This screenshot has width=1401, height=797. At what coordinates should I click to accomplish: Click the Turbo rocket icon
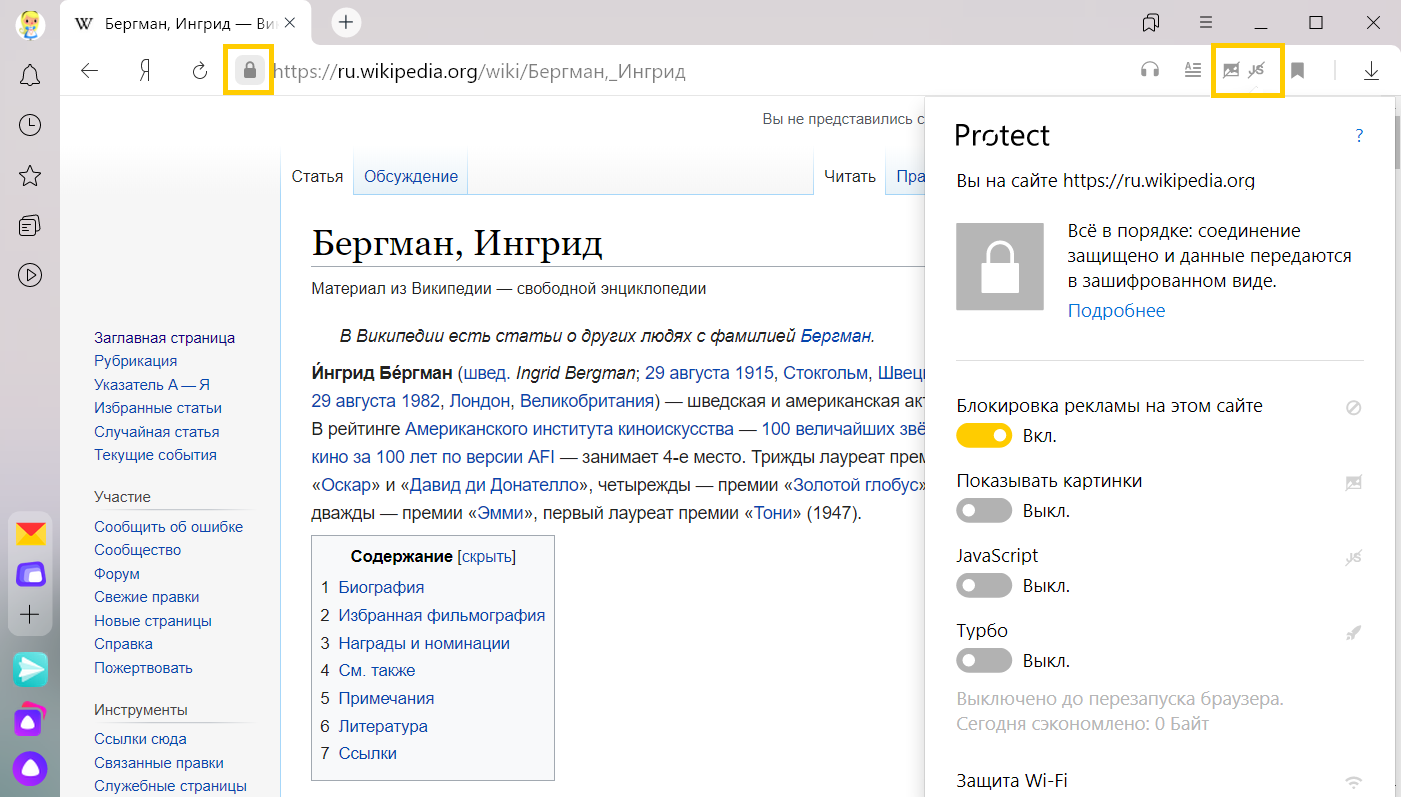(1354, 632)
